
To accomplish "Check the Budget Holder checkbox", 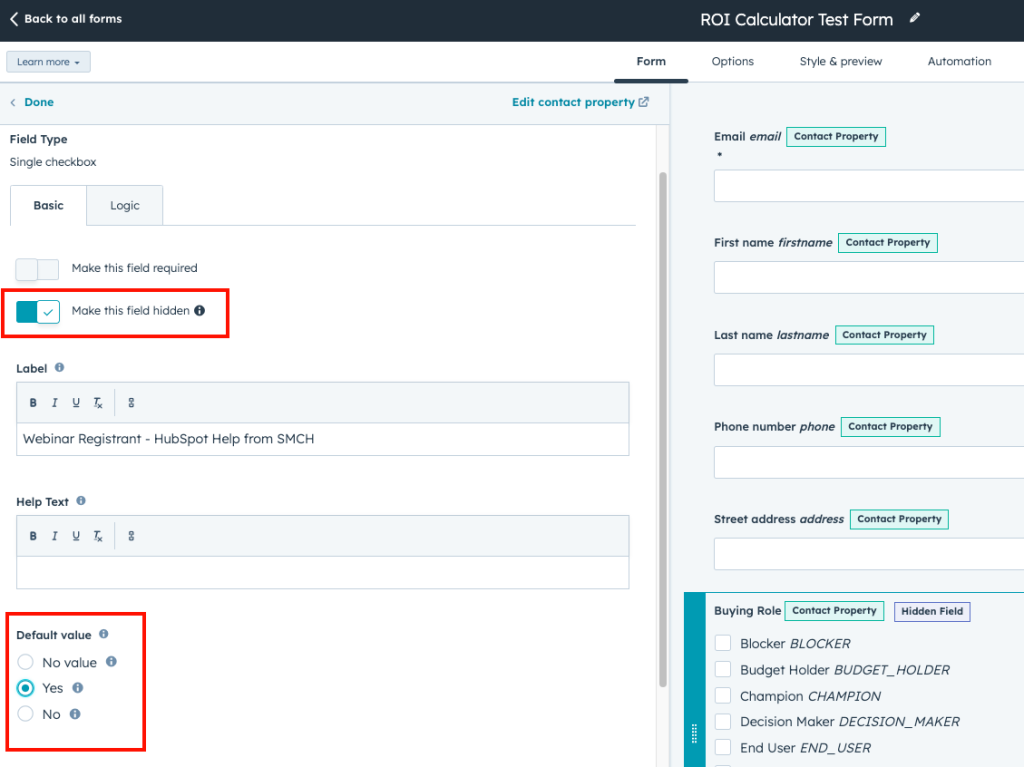I will click(722, 669).
